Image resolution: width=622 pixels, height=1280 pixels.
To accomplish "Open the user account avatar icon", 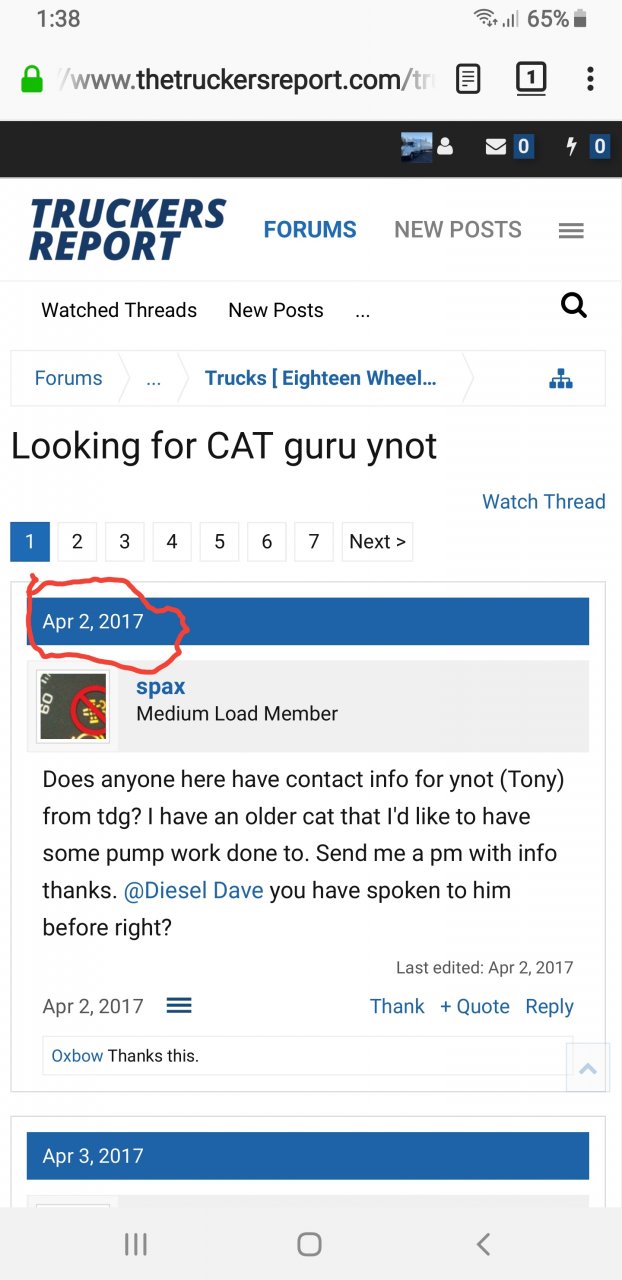I will (426, 147).
